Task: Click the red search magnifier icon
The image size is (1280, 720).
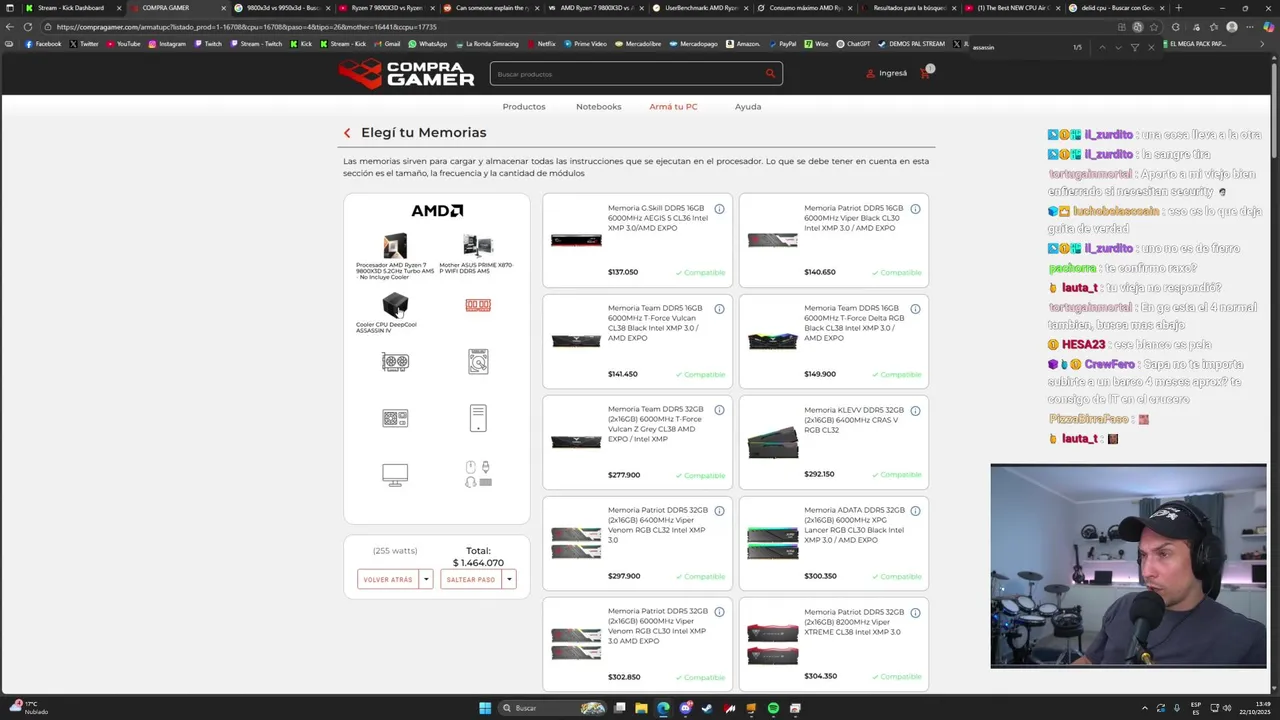Action: [x=770, y=74]
